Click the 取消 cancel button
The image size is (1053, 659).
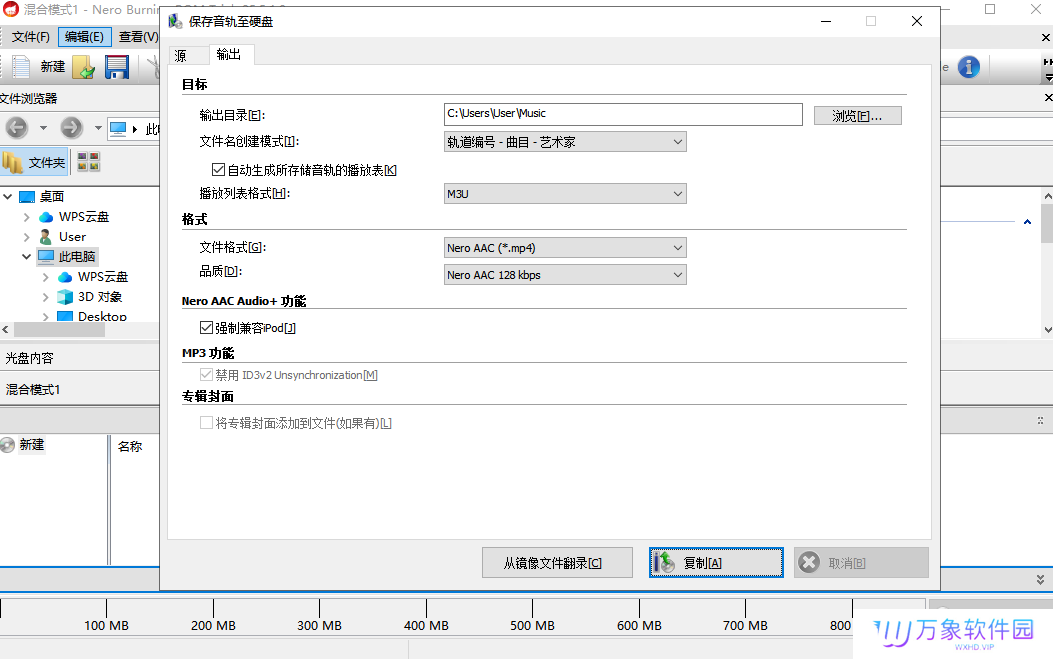click(x=862, y=563)
